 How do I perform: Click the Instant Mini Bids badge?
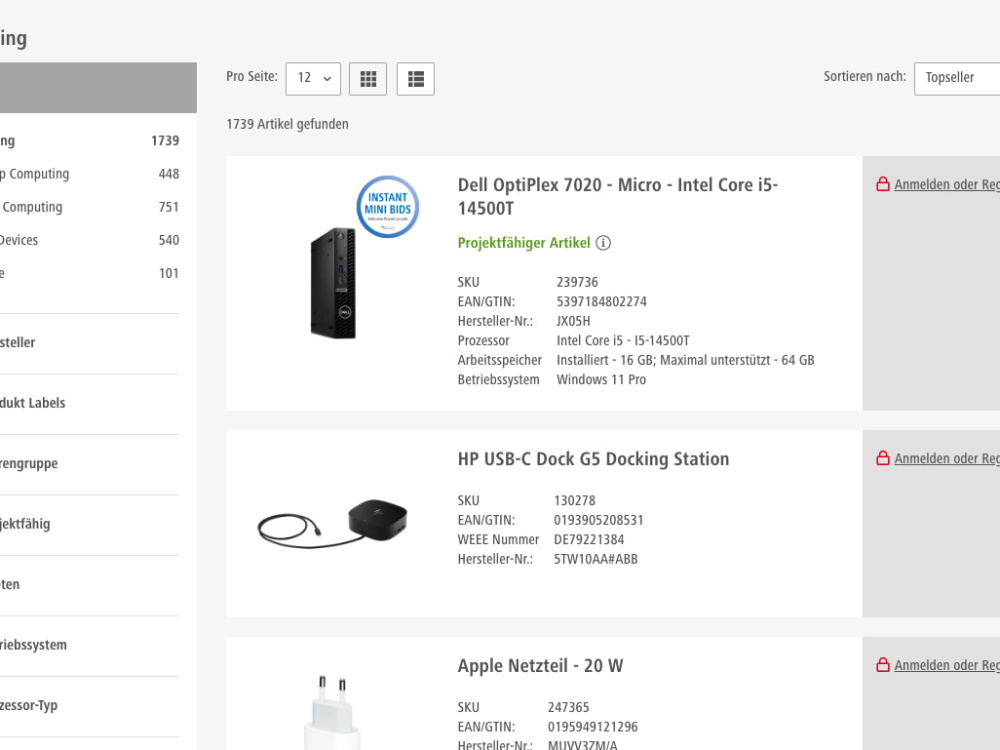click(x=388, y=207)
